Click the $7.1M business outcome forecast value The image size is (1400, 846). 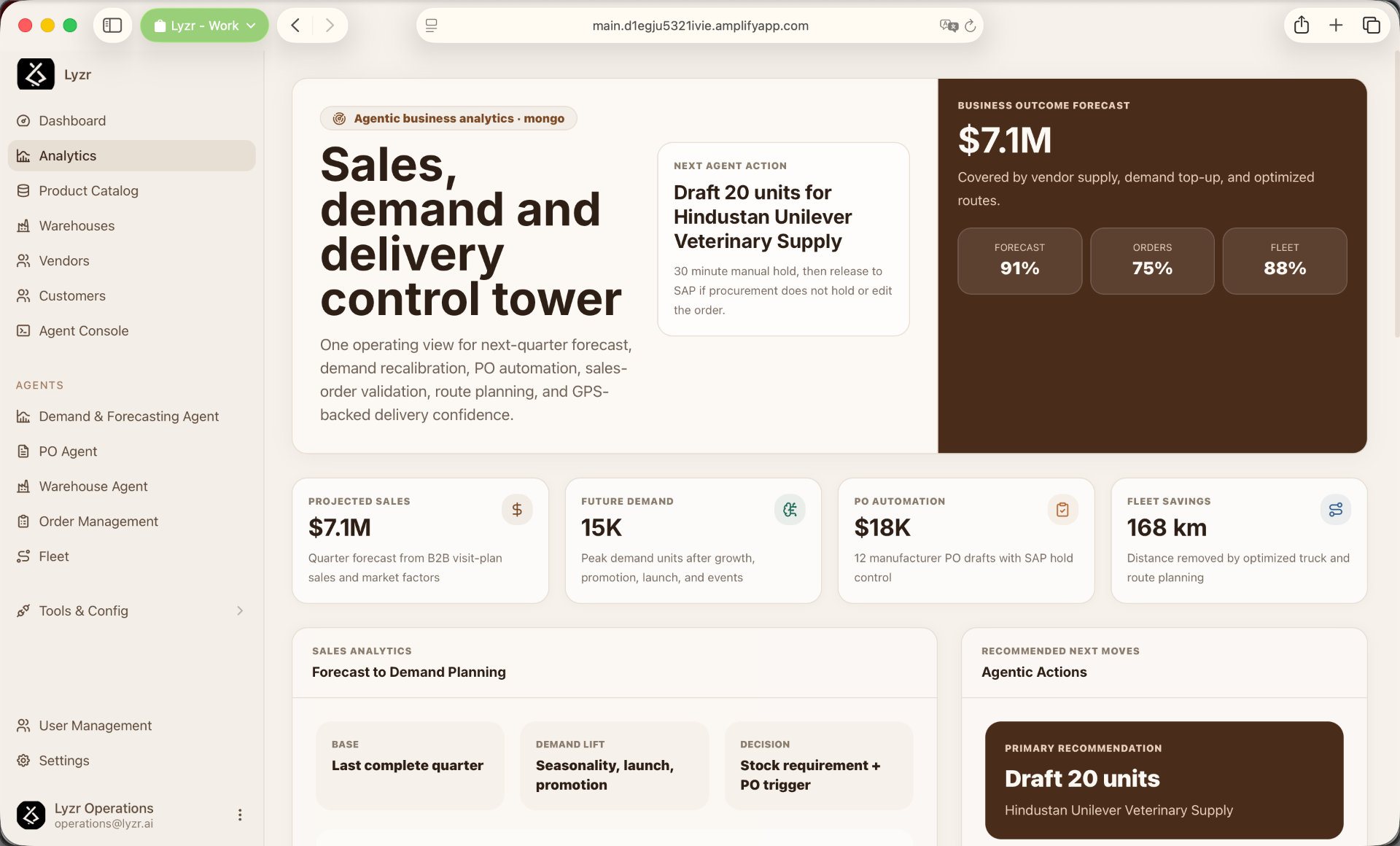coord(1004,140)
